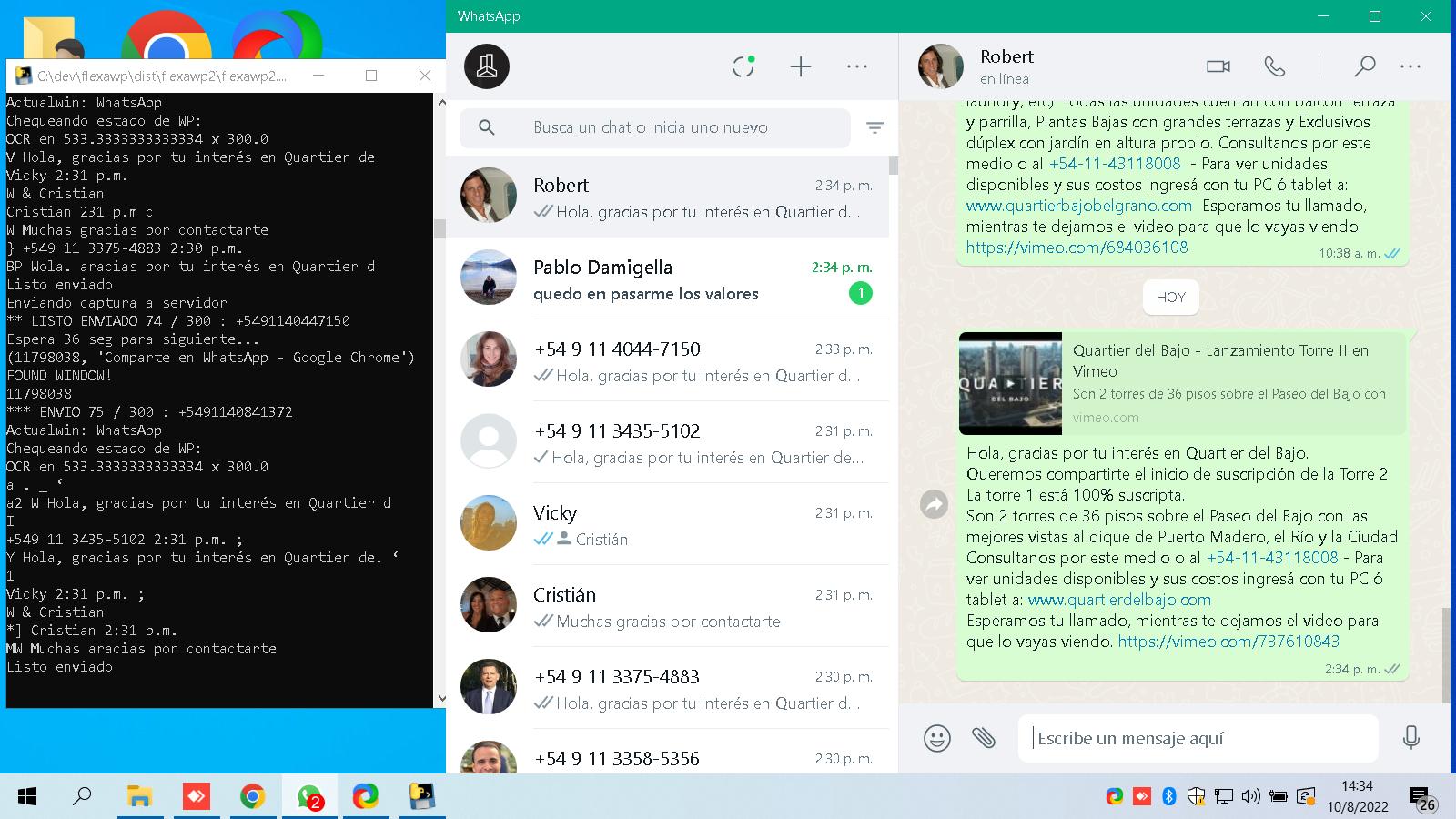Open Bluetooth icon in system tray
The height and width of the screenshot is (819, 1456).
[1169, 797]
